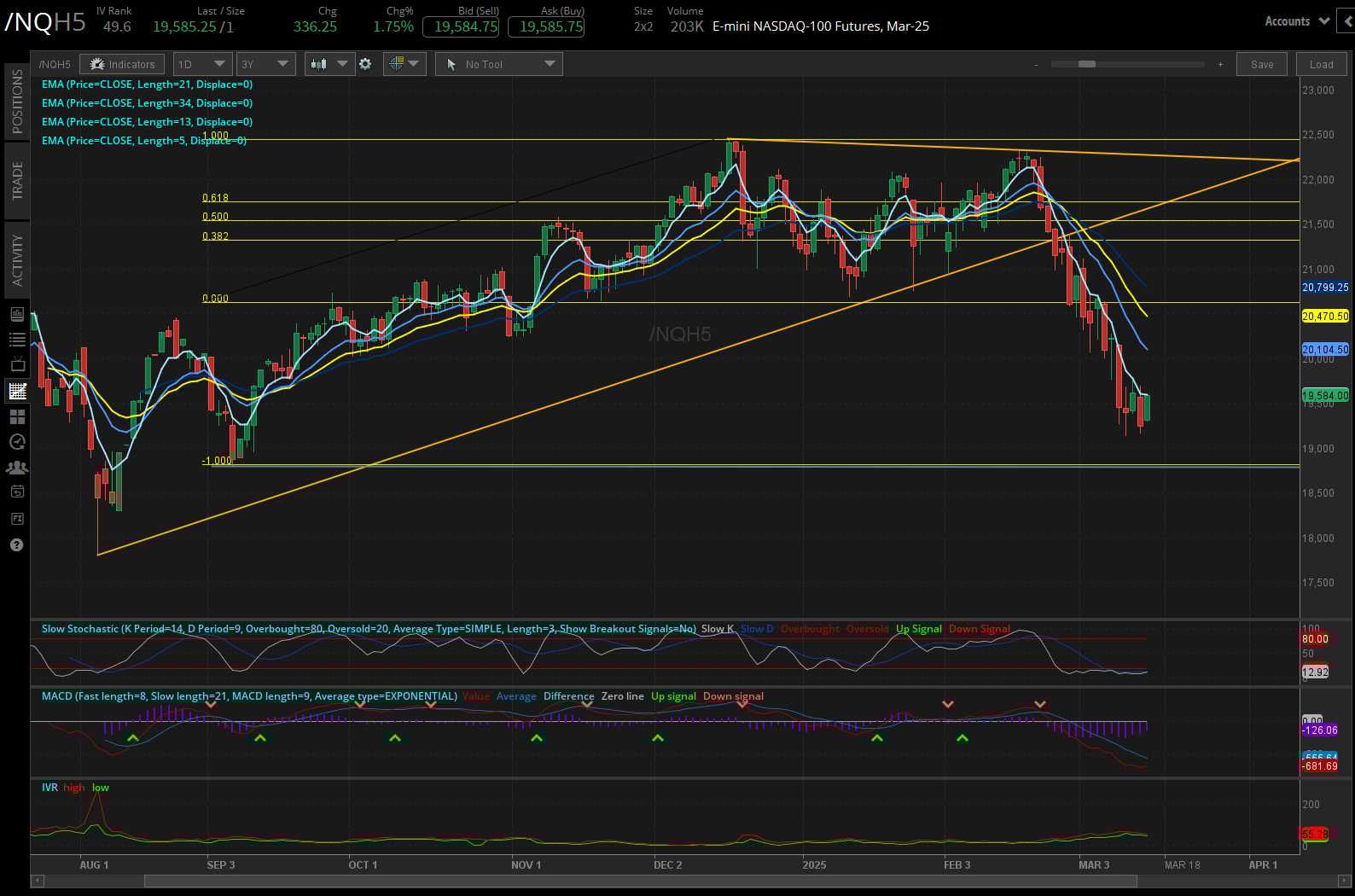The image size is (1355, 896).
Task: Open the 1D timeframe dropdown
Action: pyautogui.click(x=202, y=64)
